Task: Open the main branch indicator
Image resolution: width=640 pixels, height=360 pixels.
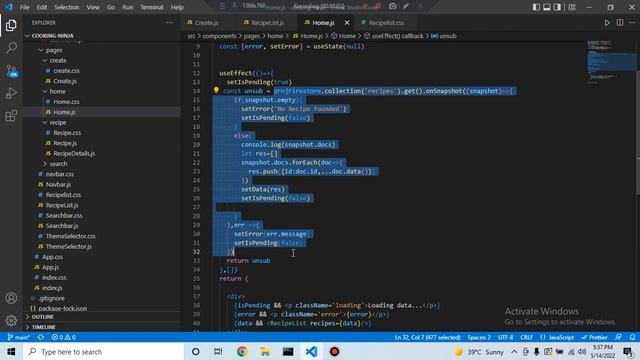Action: pyautogui.click(x=19, y=337)
